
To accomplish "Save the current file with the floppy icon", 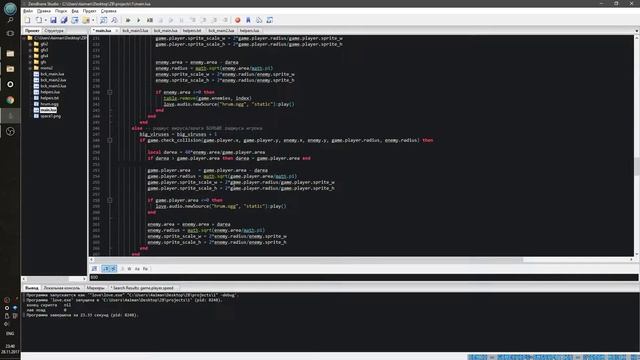I will click(x=53, y=20).
